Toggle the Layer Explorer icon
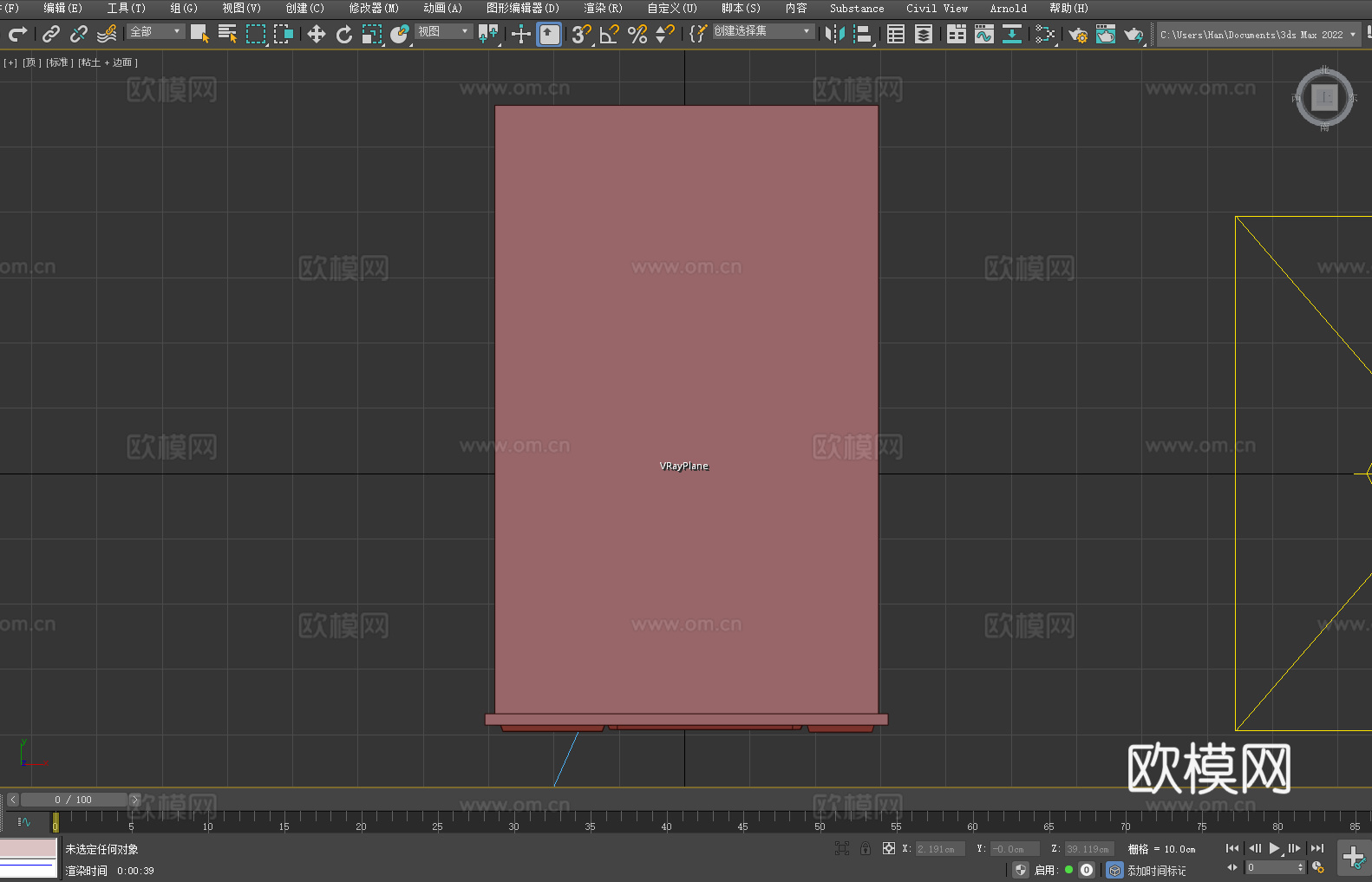The height and width of the screenshot is (882, 1372). [x=924, y=34]
